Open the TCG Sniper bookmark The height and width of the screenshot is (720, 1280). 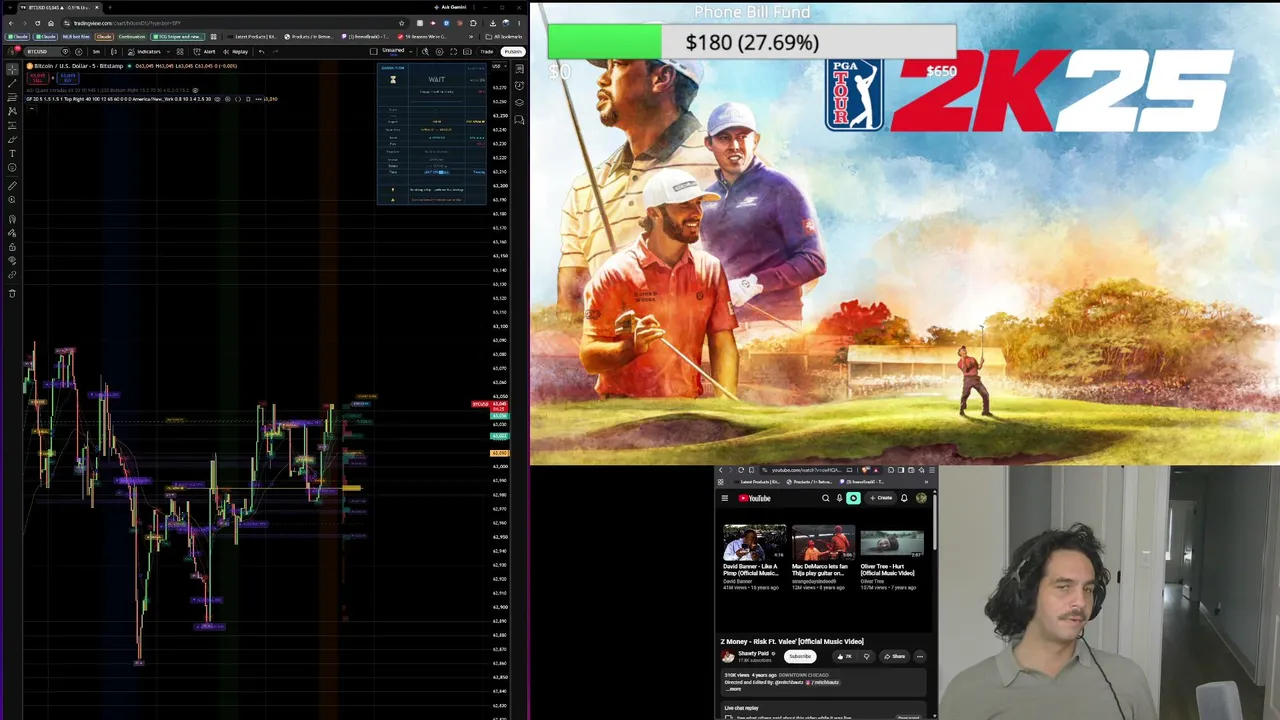tap(177, 37)
